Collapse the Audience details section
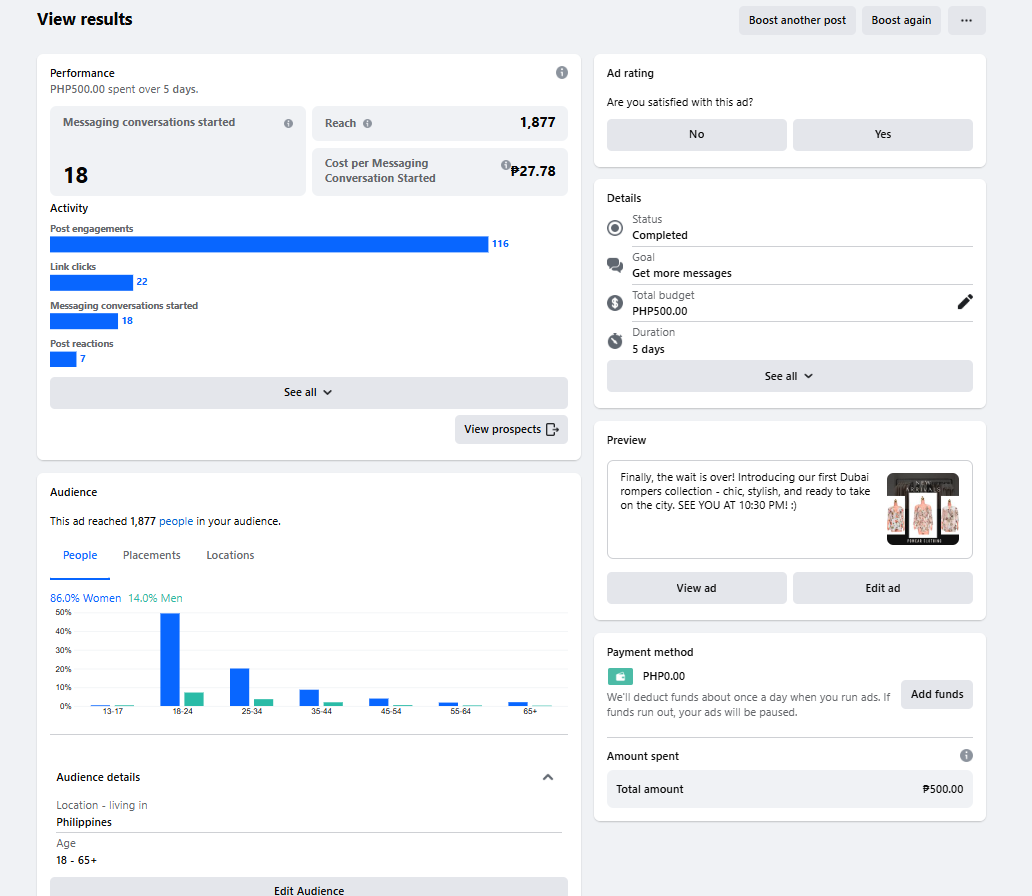Screen dimensions: 1032x896 coord(548,777)
